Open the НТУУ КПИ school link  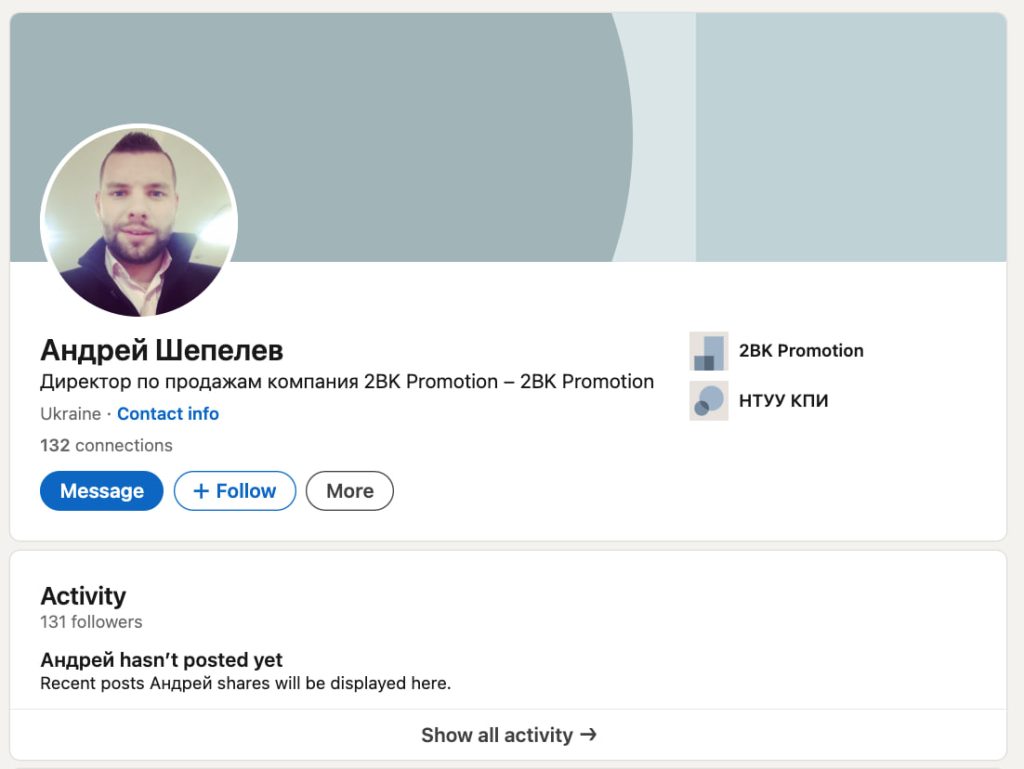783,401
